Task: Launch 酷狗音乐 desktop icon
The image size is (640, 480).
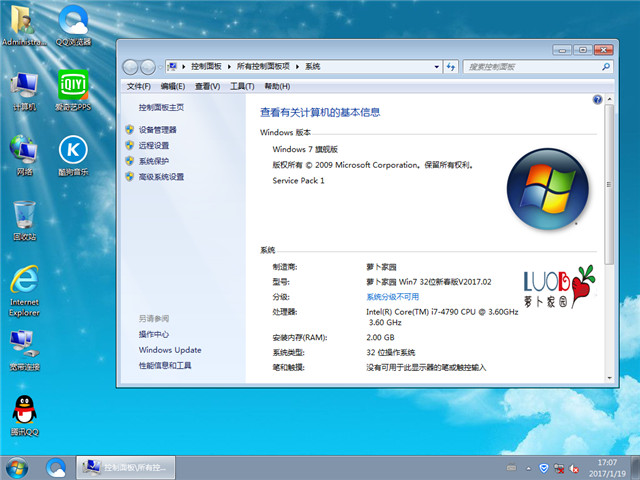Action: tap(73, 155)
